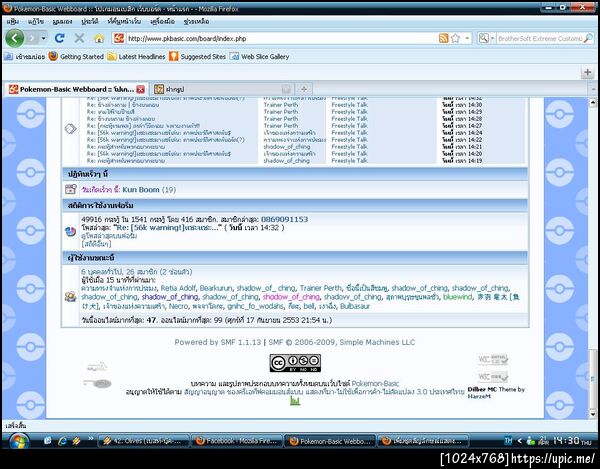600x469 pixels.
Task: Open the last menu bar item
Action: click(196, 21)
